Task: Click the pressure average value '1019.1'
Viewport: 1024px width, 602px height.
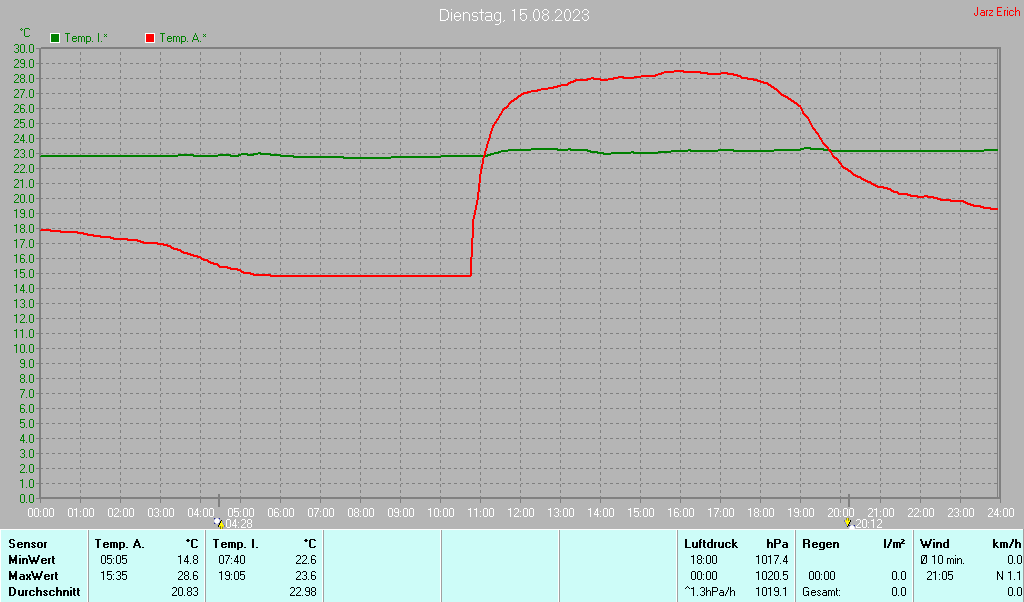Action: click(x=772, y=592)
